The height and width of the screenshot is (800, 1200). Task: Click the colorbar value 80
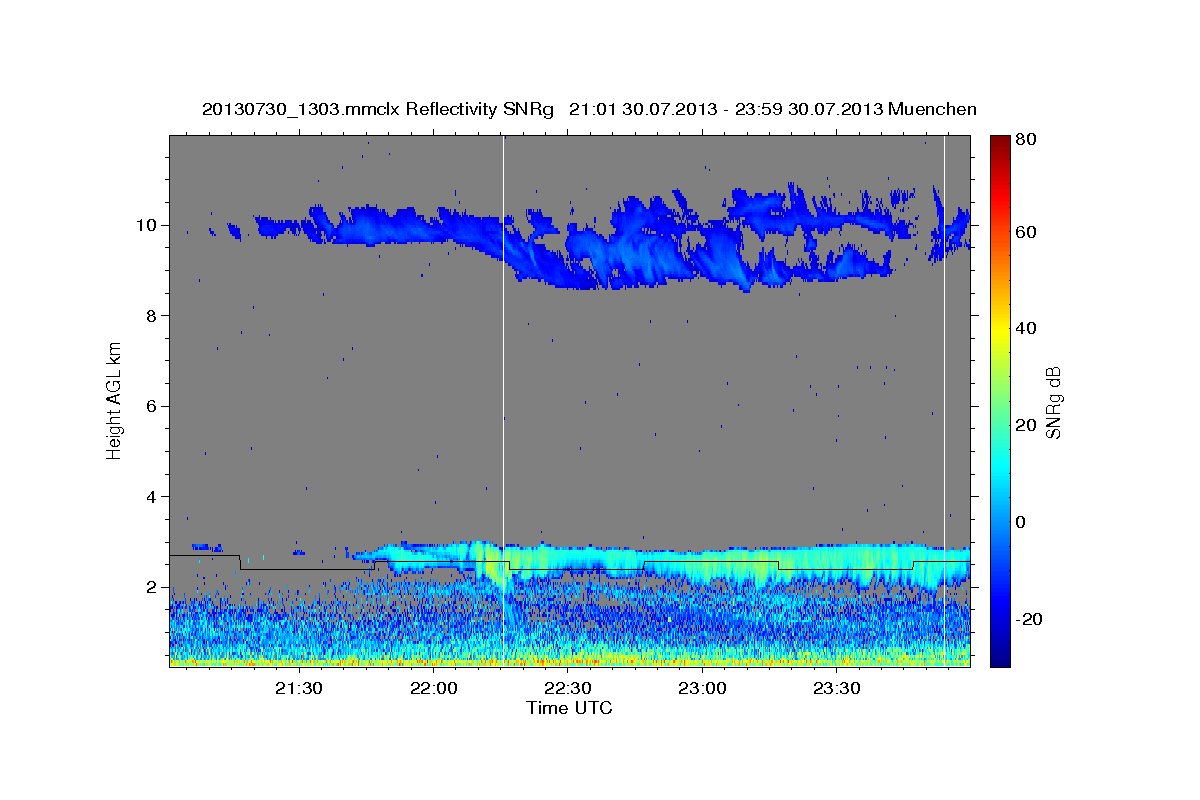[x=1028, y=140]
